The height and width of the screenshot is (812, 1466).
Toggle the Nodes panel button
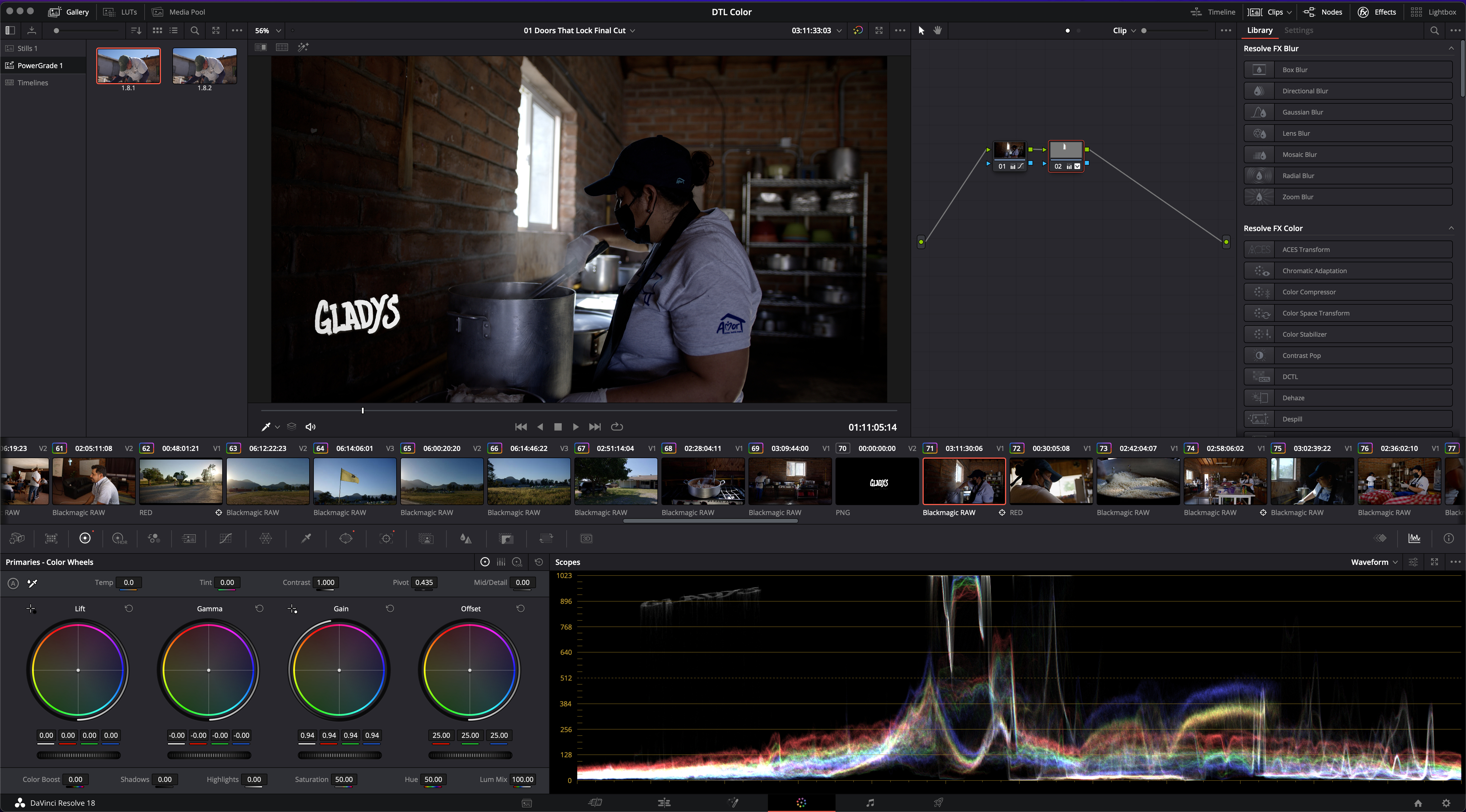click(1323, 12)
